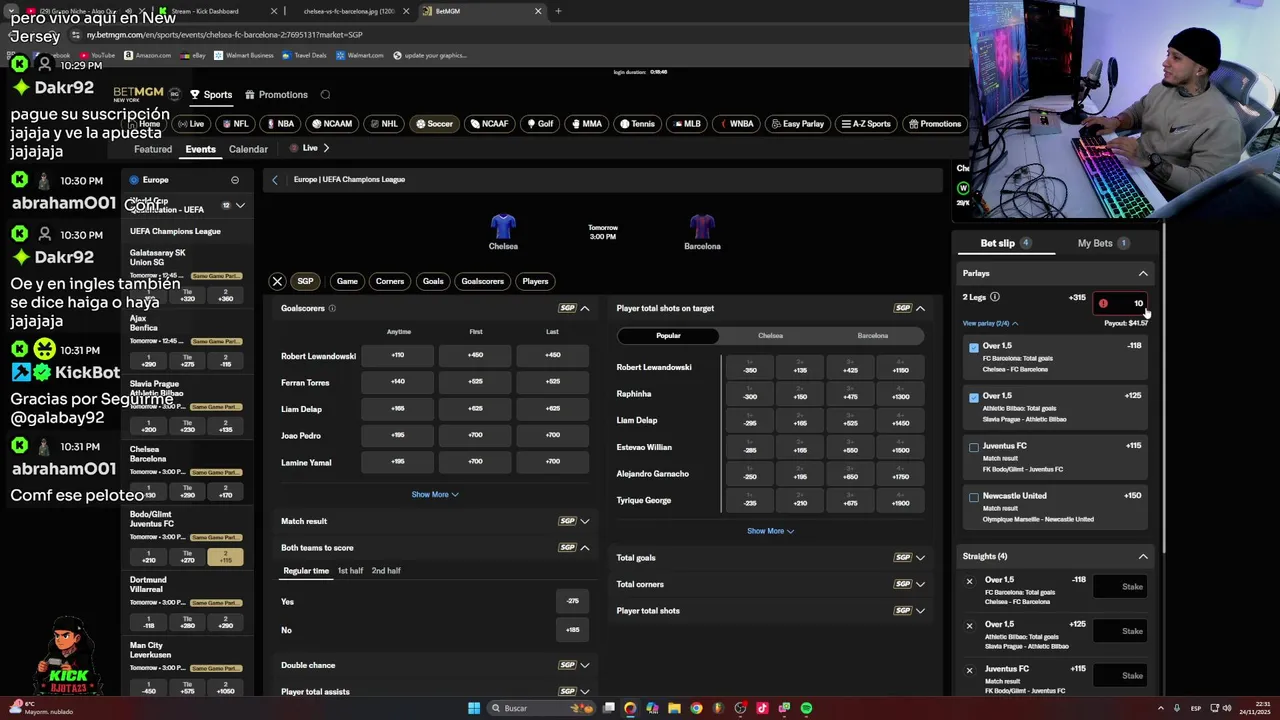Show more players under shots on target

click(770, 531)
